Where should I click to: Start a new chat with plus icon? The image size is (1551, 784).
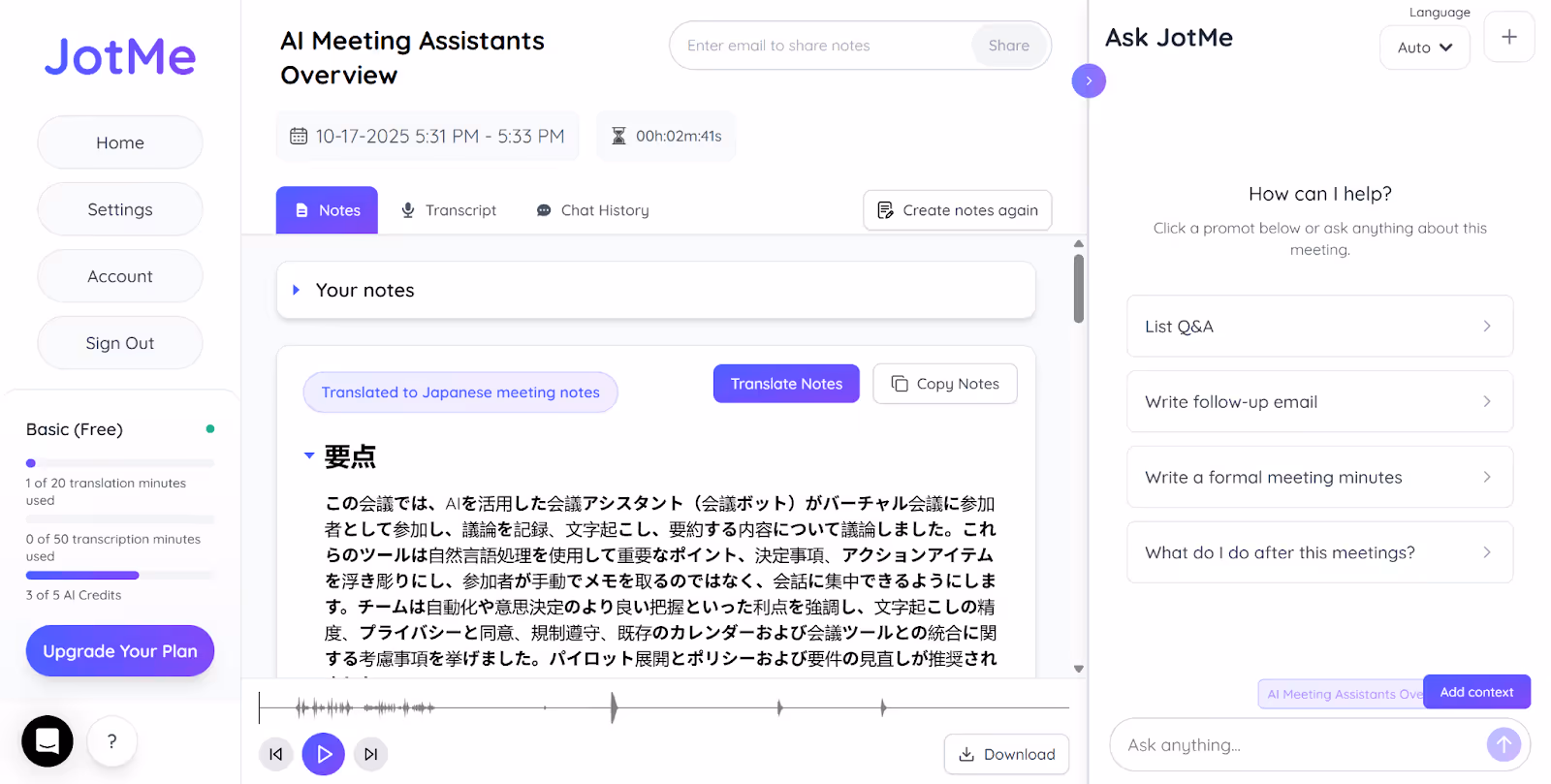[x=1509, y=37]
